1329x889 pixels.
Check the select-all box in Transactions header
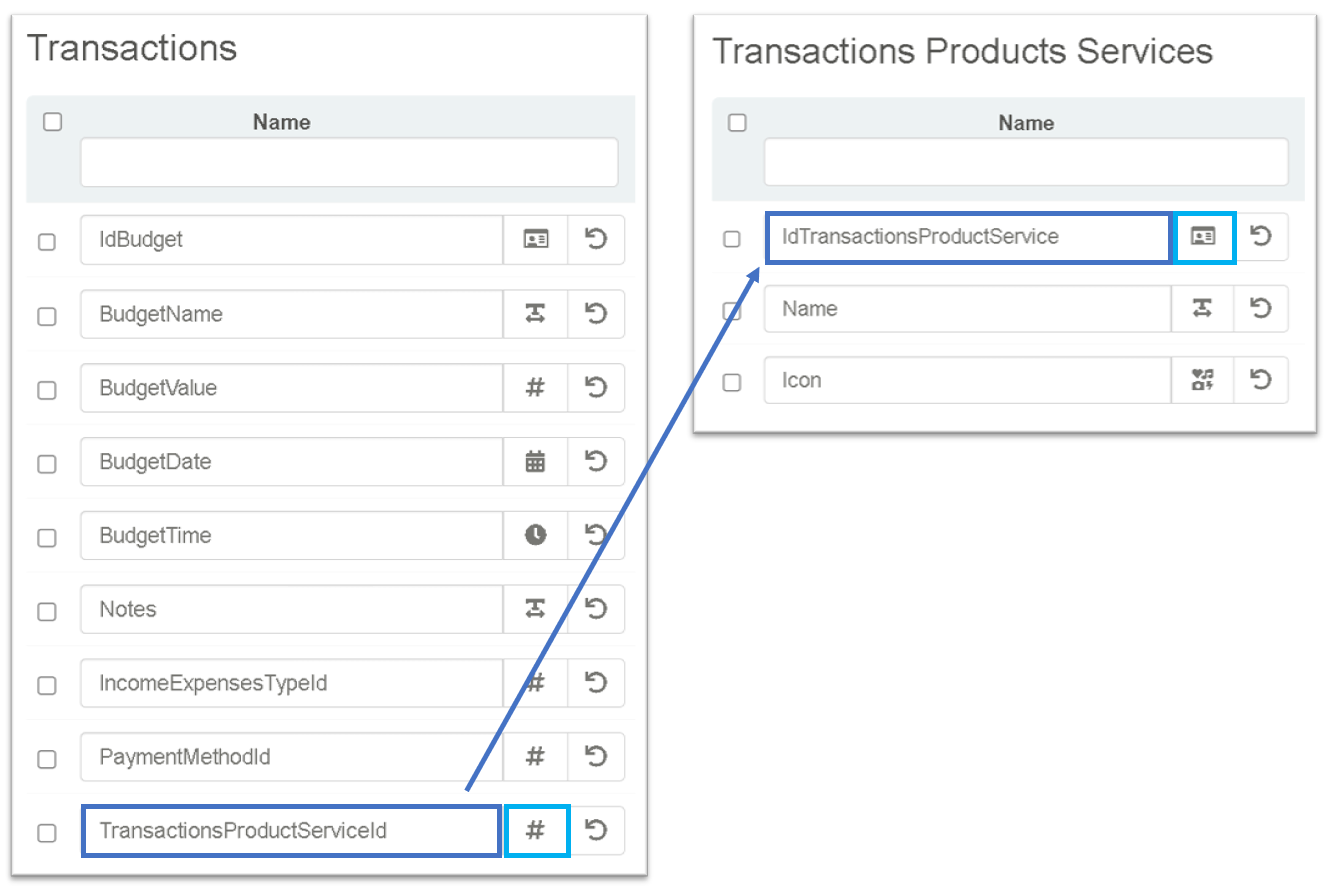coord(53,122)
